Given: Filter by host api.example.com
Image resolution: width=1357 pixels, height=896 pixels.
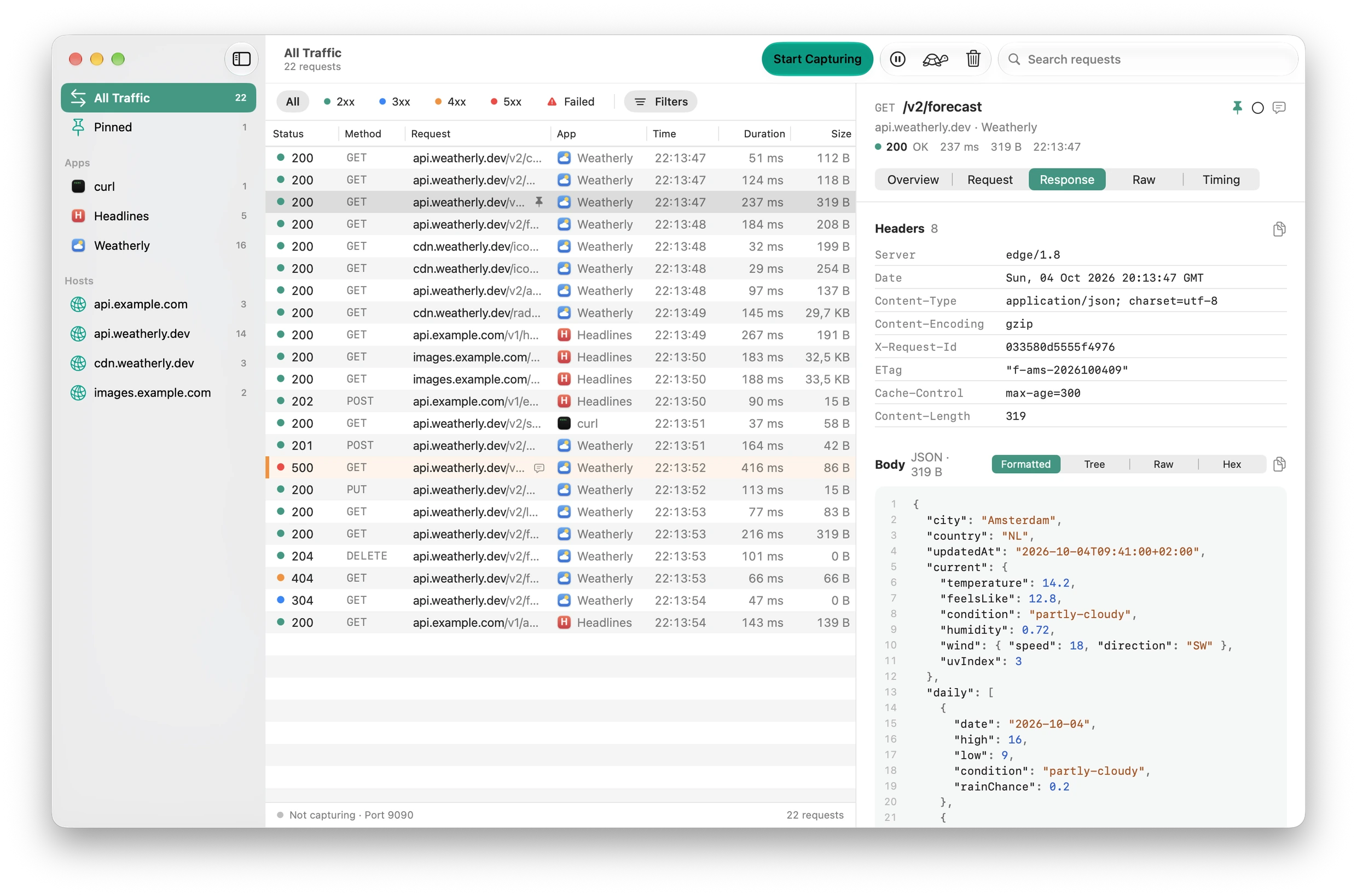Looking at the screenshot, I should (x=158, y=304).
